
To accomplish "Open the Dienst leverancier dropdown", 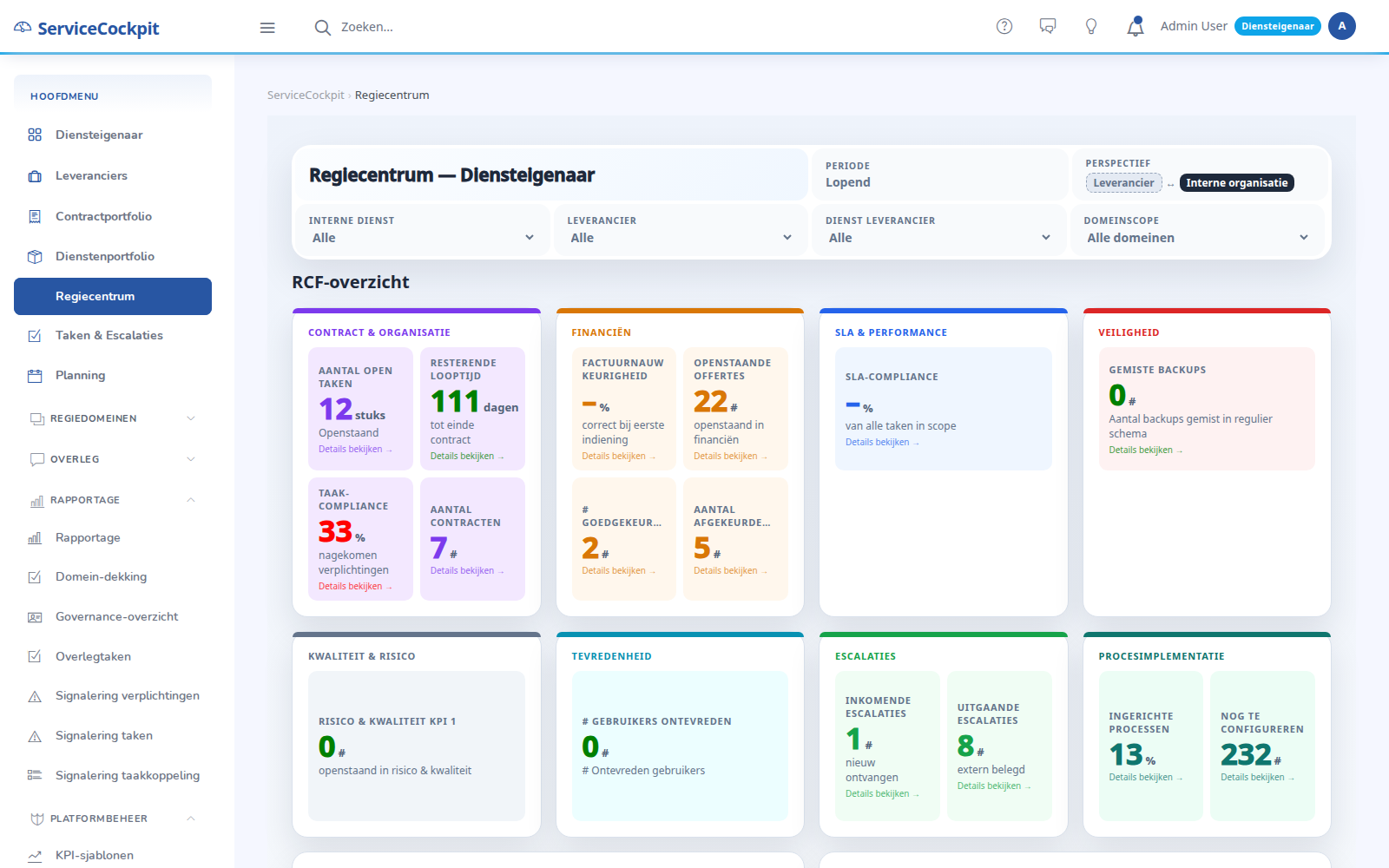I will [938, 238].
